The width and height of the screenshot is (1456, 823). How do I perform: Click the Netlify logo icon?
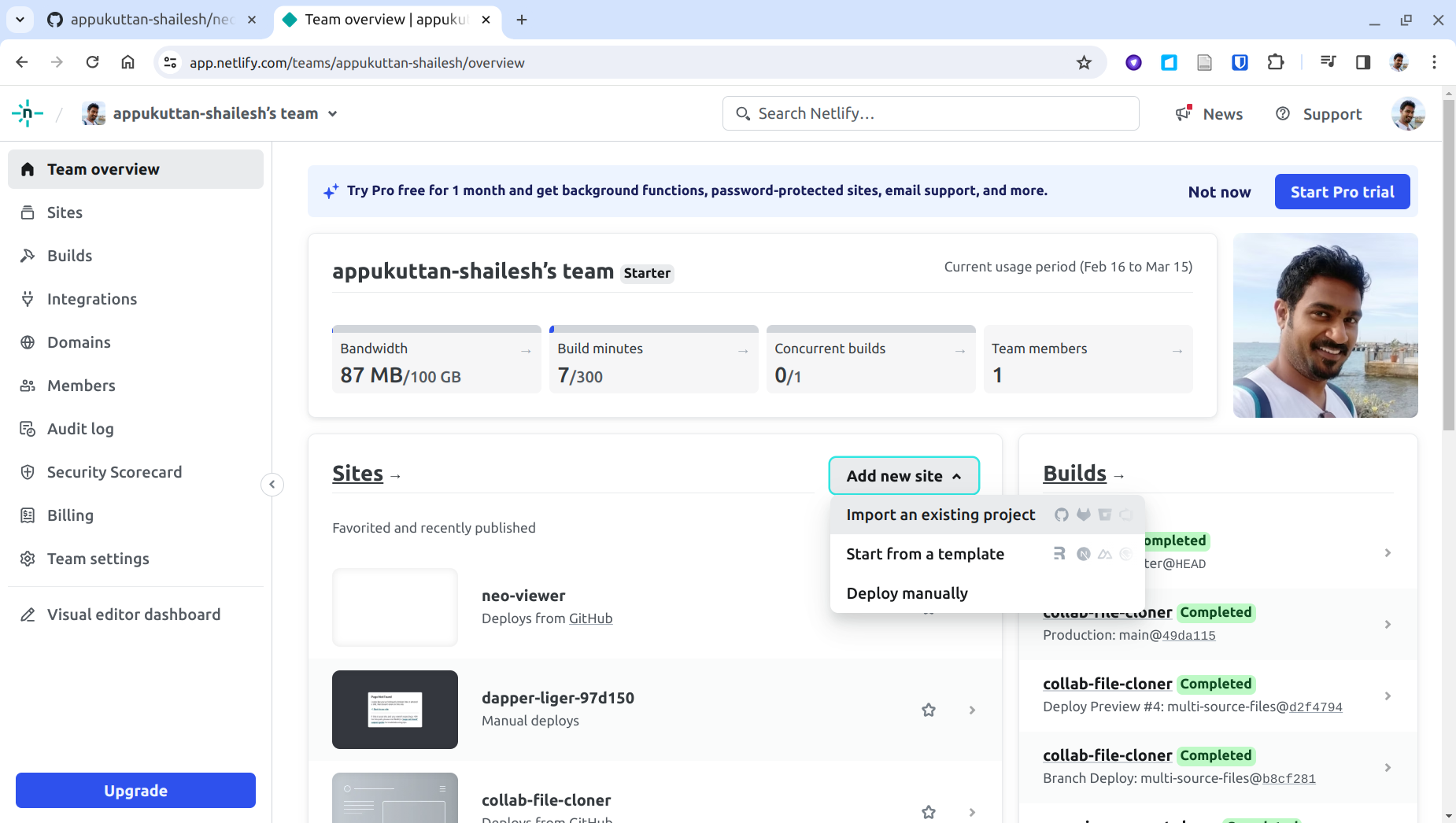[28, 114]
